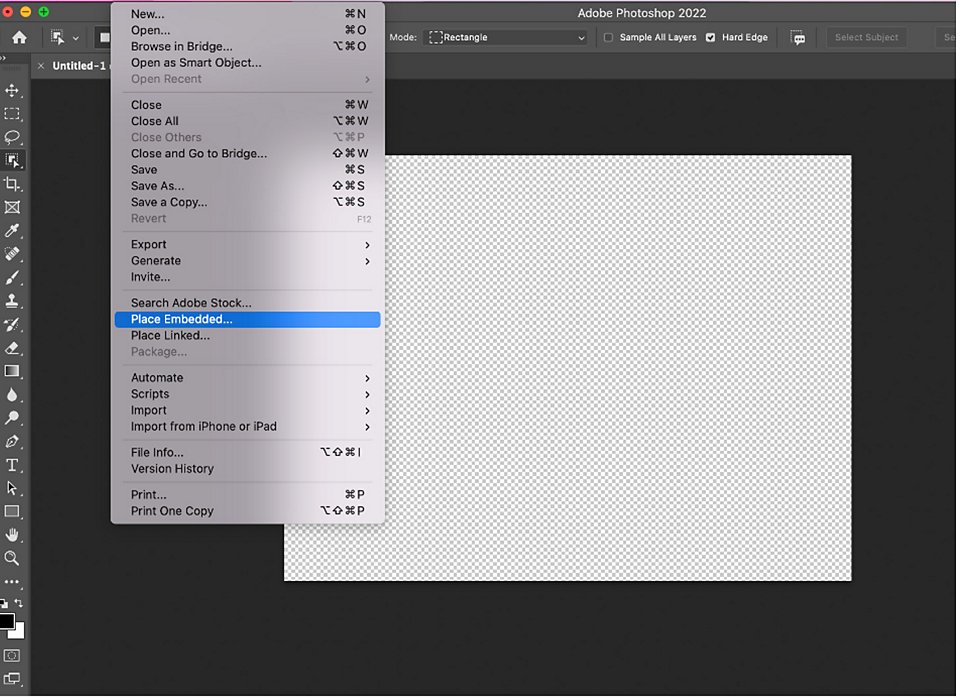Open the Edit Toolbar three-dots menu
The height and width of the screenshot is (698, 960).
coord(12,582)
